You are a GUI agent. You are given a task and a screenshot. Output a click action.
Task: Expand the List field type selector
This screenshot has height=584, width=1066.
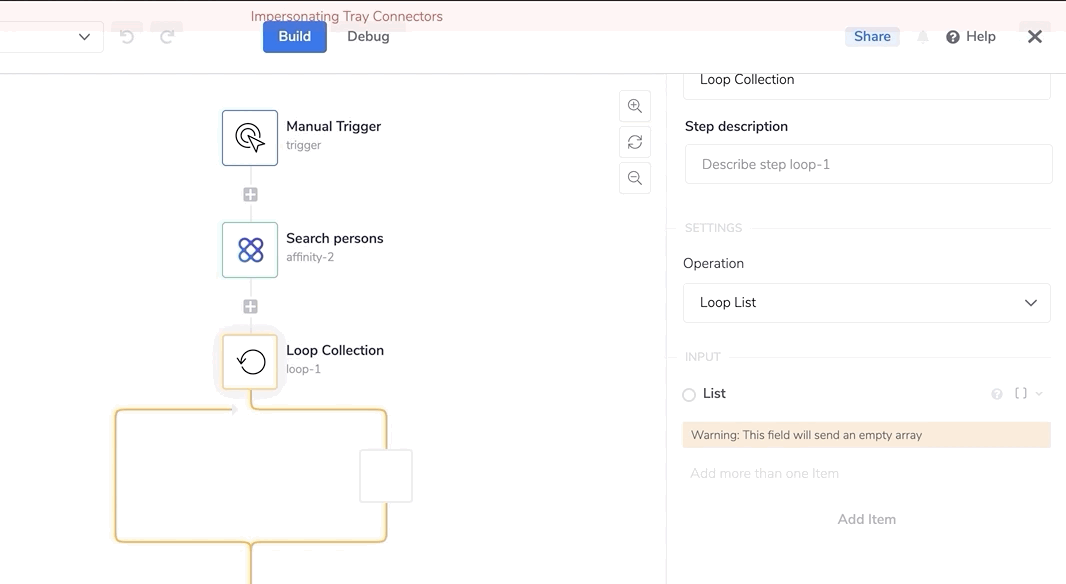1028,394
